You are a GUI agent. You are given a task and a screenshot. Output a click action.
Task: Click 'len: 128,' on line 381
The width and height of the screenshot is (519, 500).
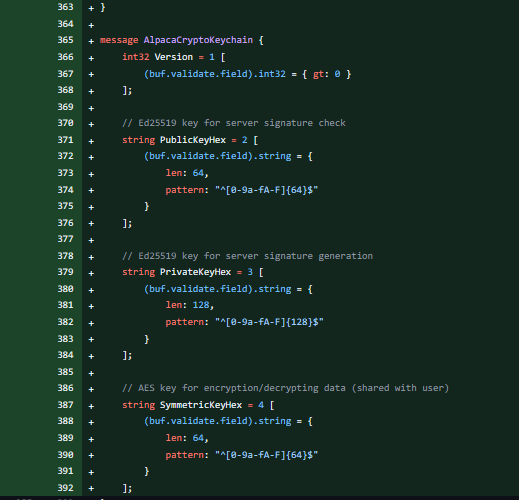click(190, 305)
